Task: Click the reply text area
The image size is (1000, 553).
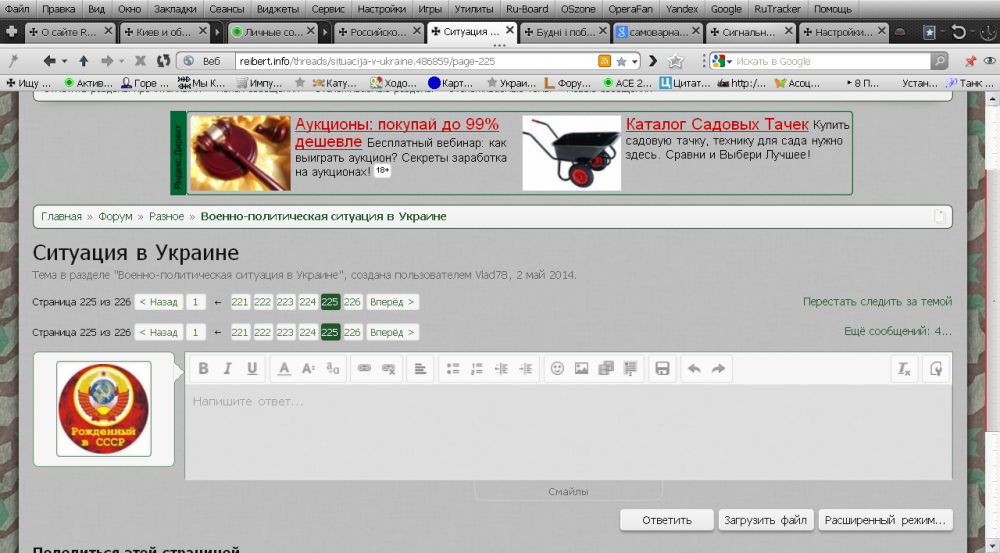Action: (x=568, y=432)
